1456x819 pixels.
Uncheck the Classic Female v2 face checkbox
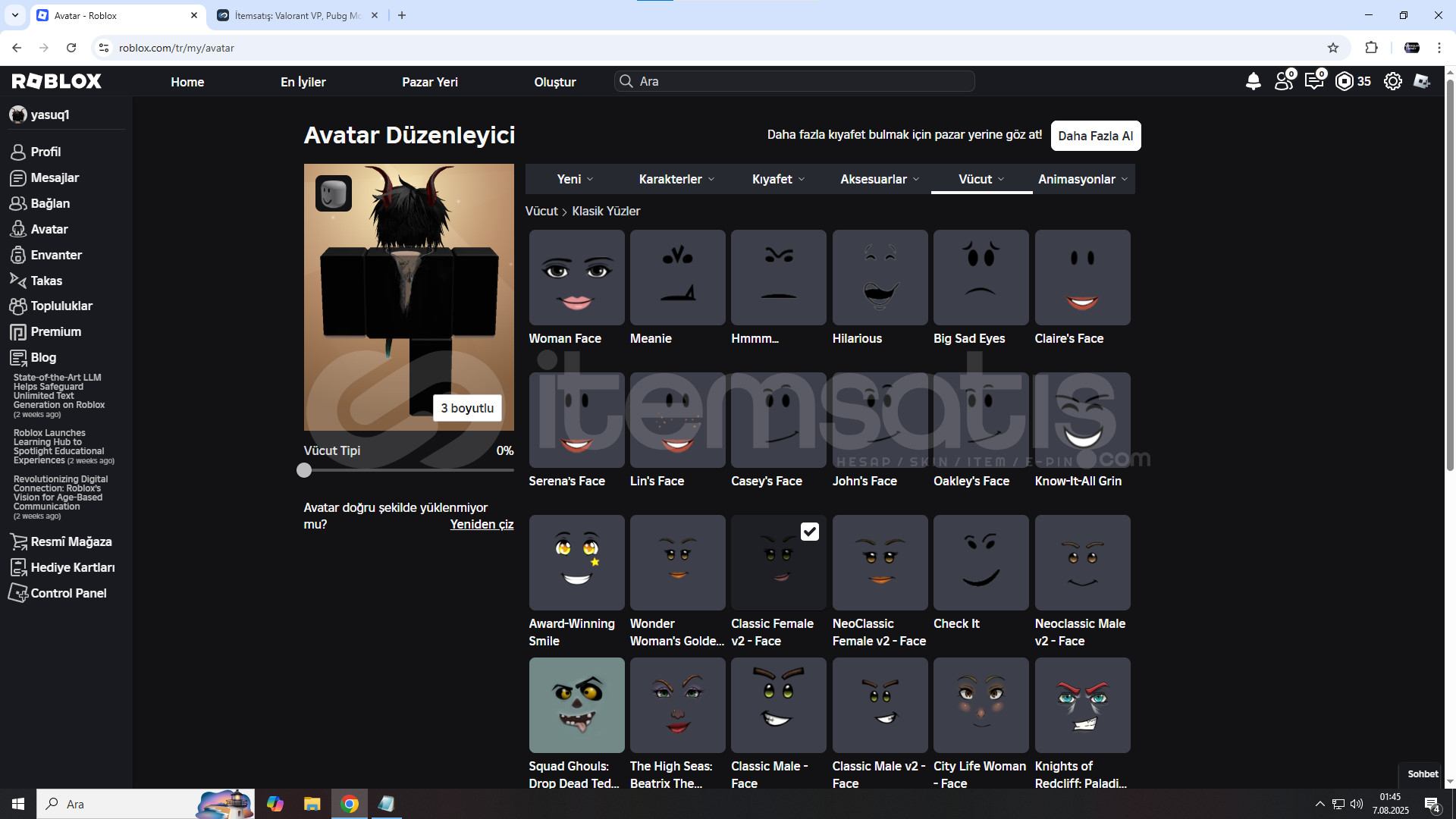coord(810,532)
